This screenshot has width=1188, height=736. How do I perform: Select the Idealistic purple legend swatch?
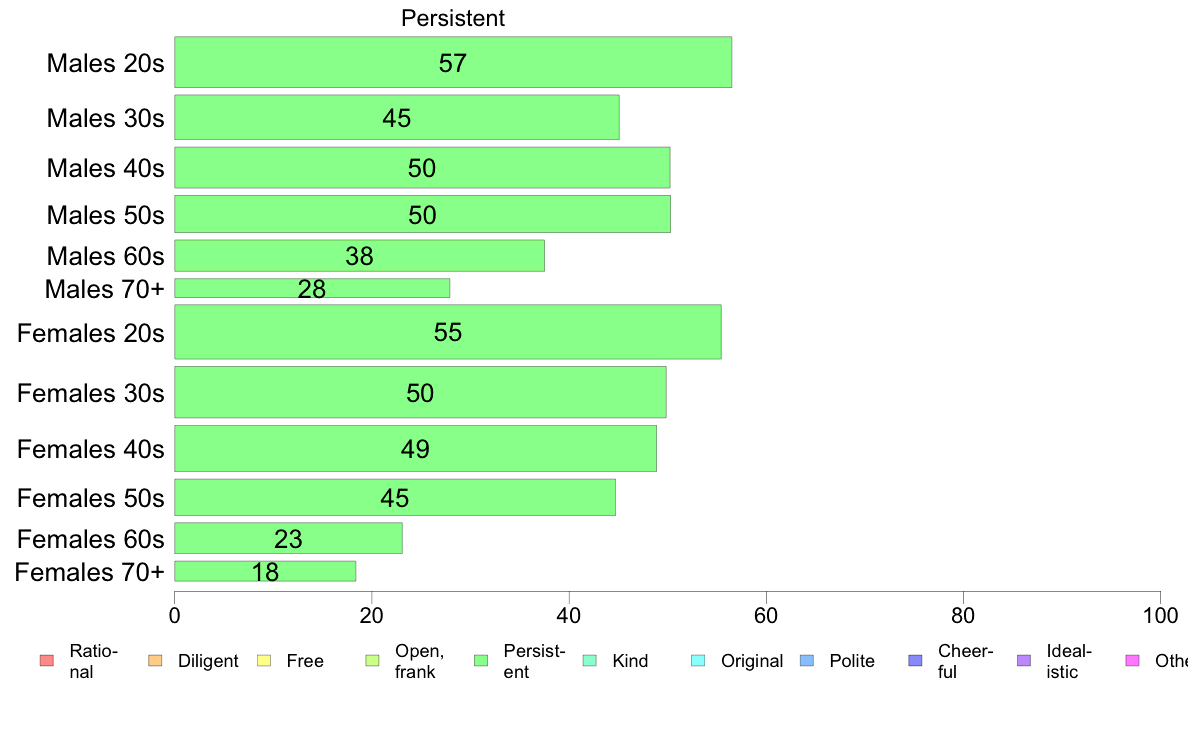(1024, 661)
